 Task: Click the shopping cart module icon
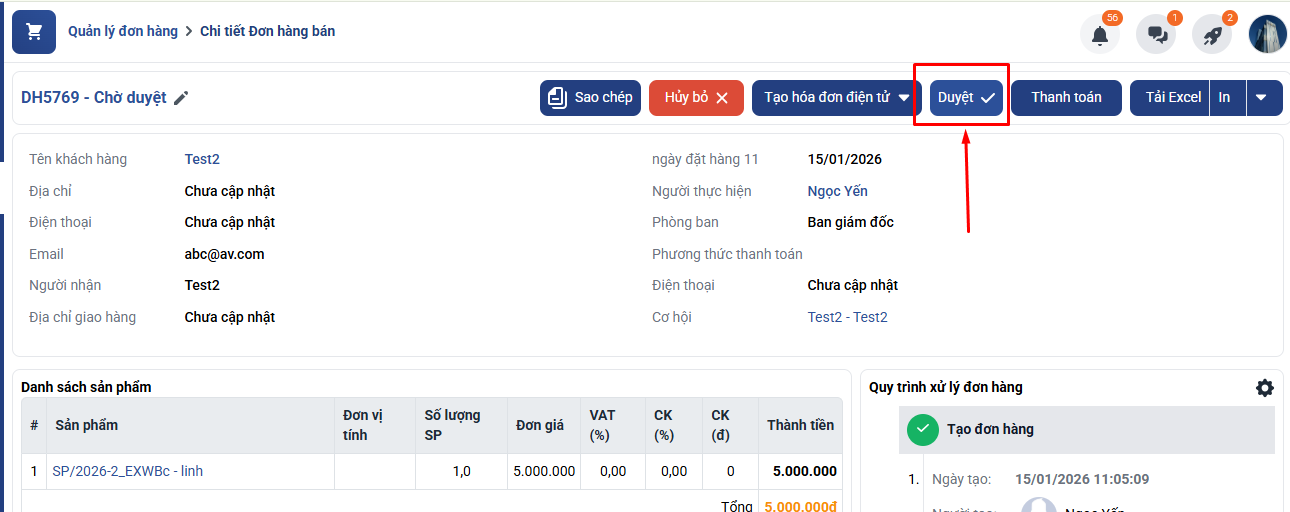(x=34, y=32)
